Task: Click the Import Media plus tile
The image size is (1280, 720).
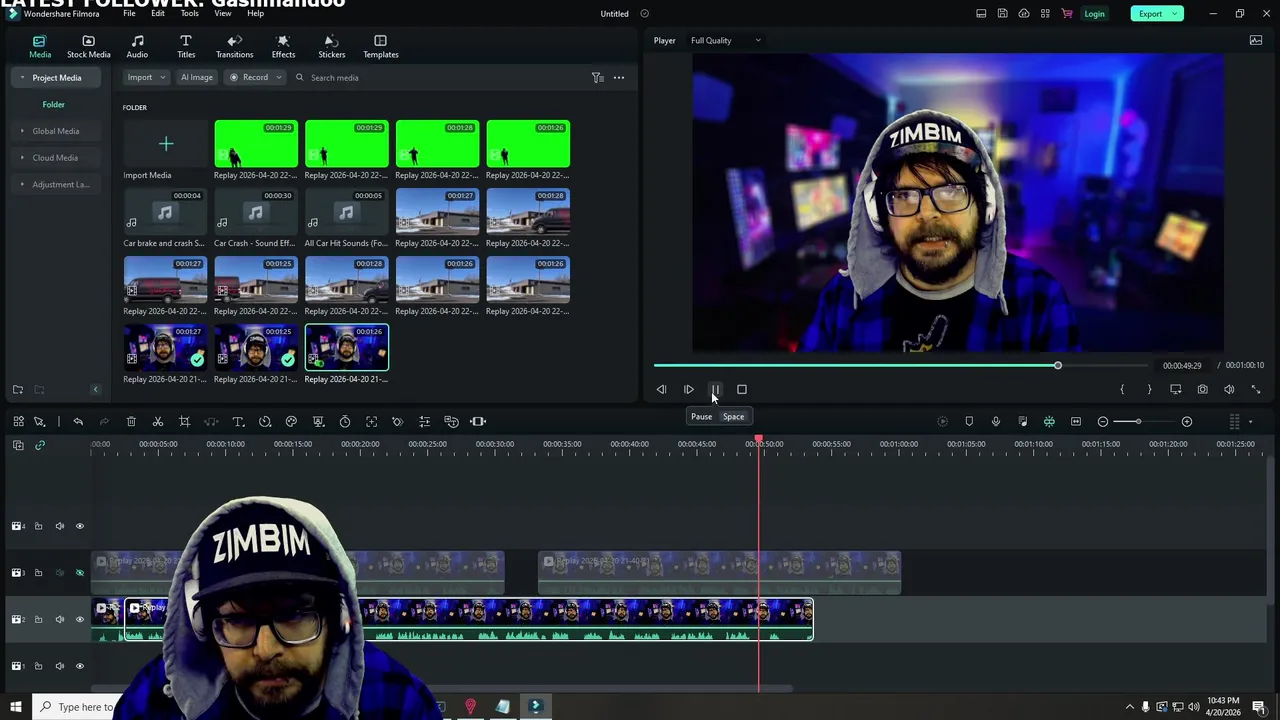Action: coord(166,144)
